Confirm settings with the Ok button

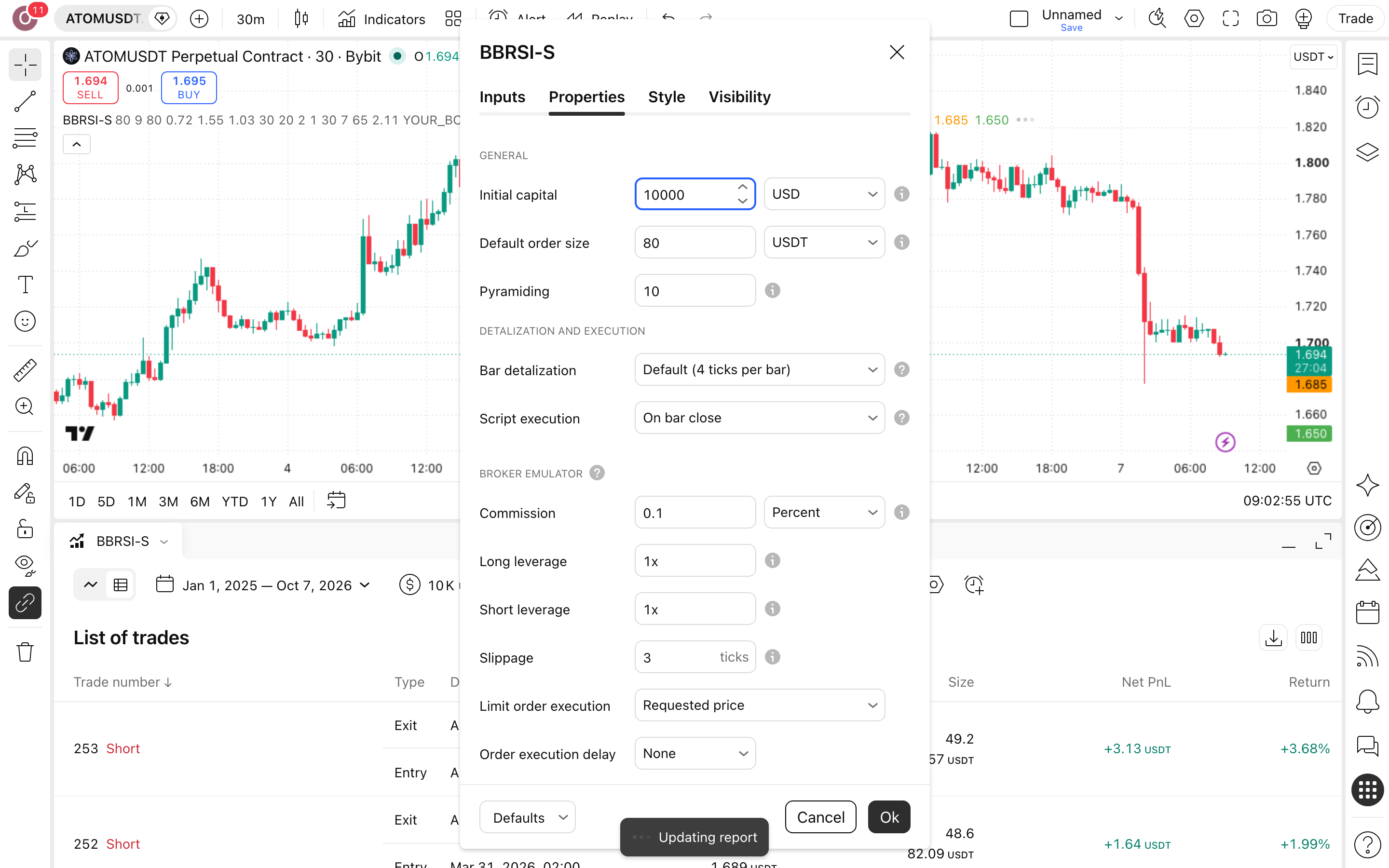[x=889, y=817]
